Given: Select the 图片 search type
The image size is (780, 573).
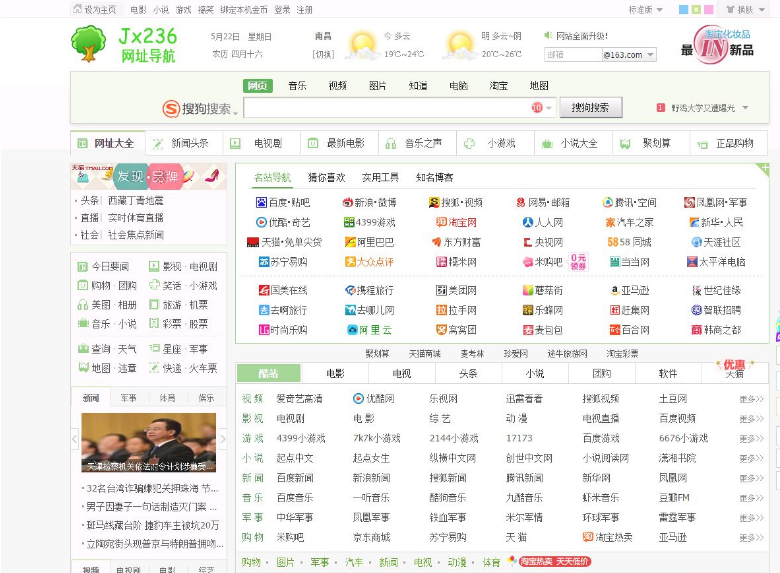Looking at the screenshot, I should 378,86.
